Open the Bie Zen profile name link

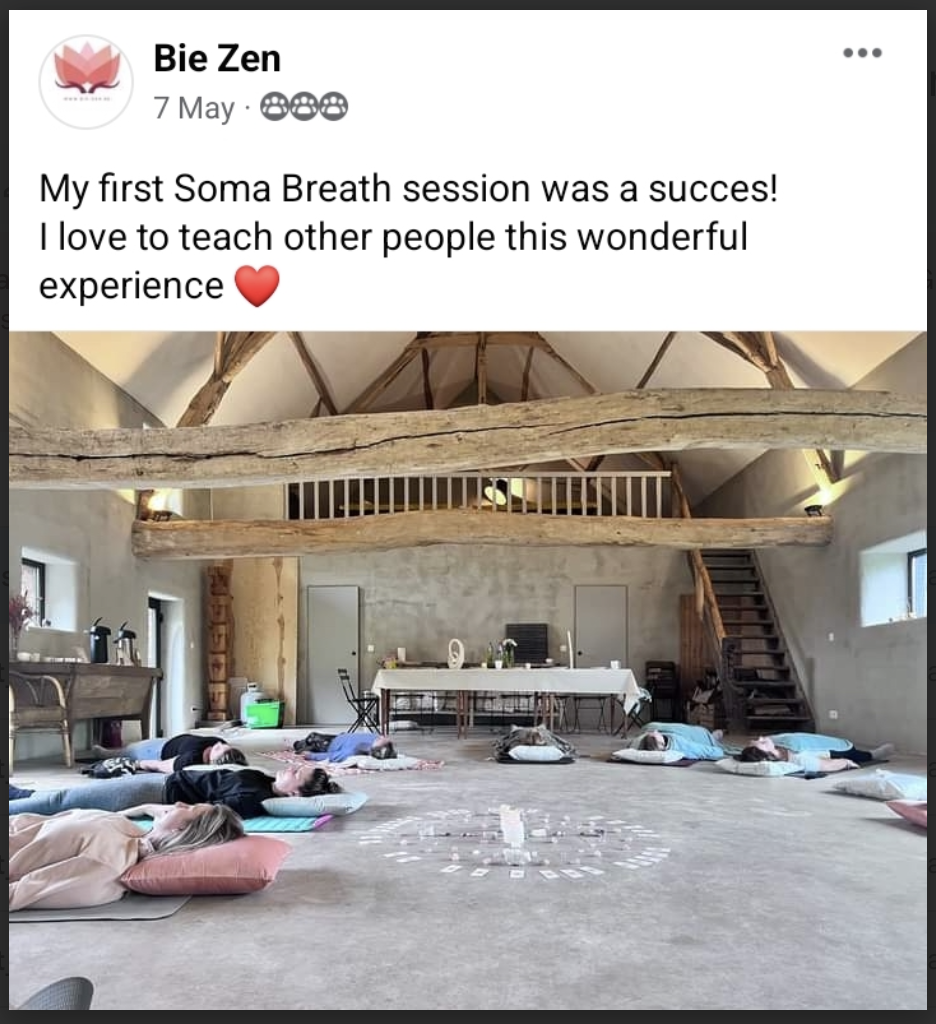[217, 58]
